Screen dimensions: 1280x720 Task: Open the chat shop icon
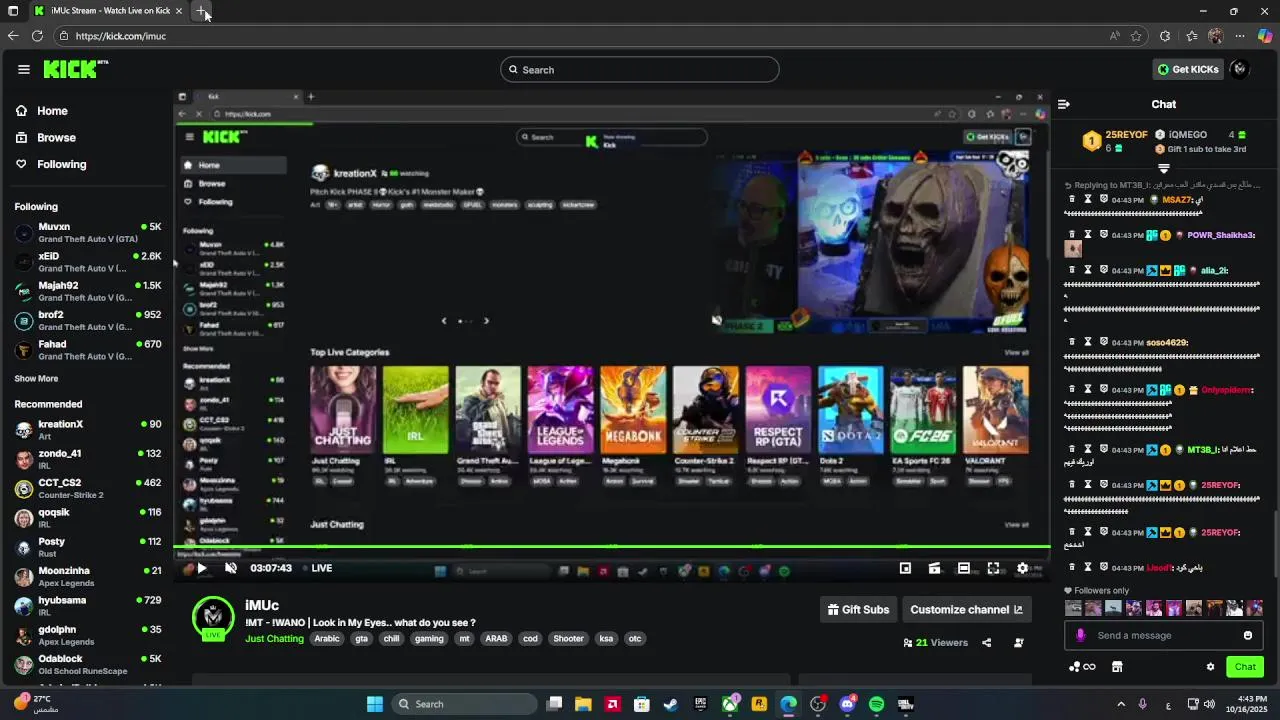tap(1117, 667)
